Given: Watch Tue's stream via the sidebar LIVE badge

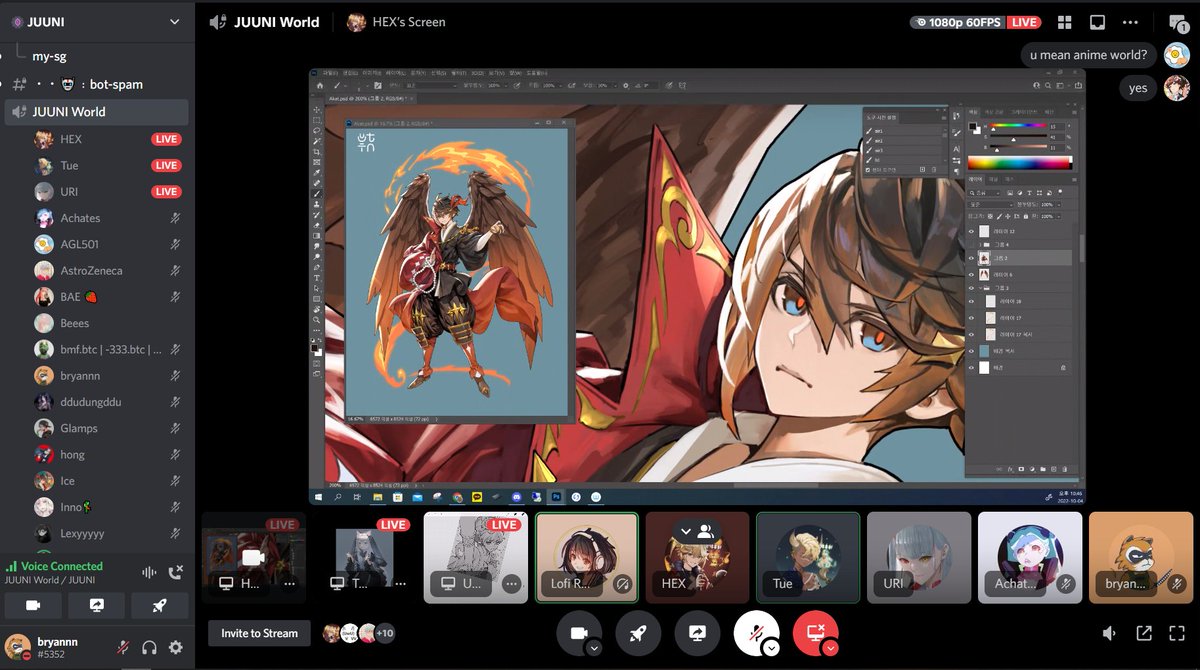Looking at the screenshot, I should point(166,166).
